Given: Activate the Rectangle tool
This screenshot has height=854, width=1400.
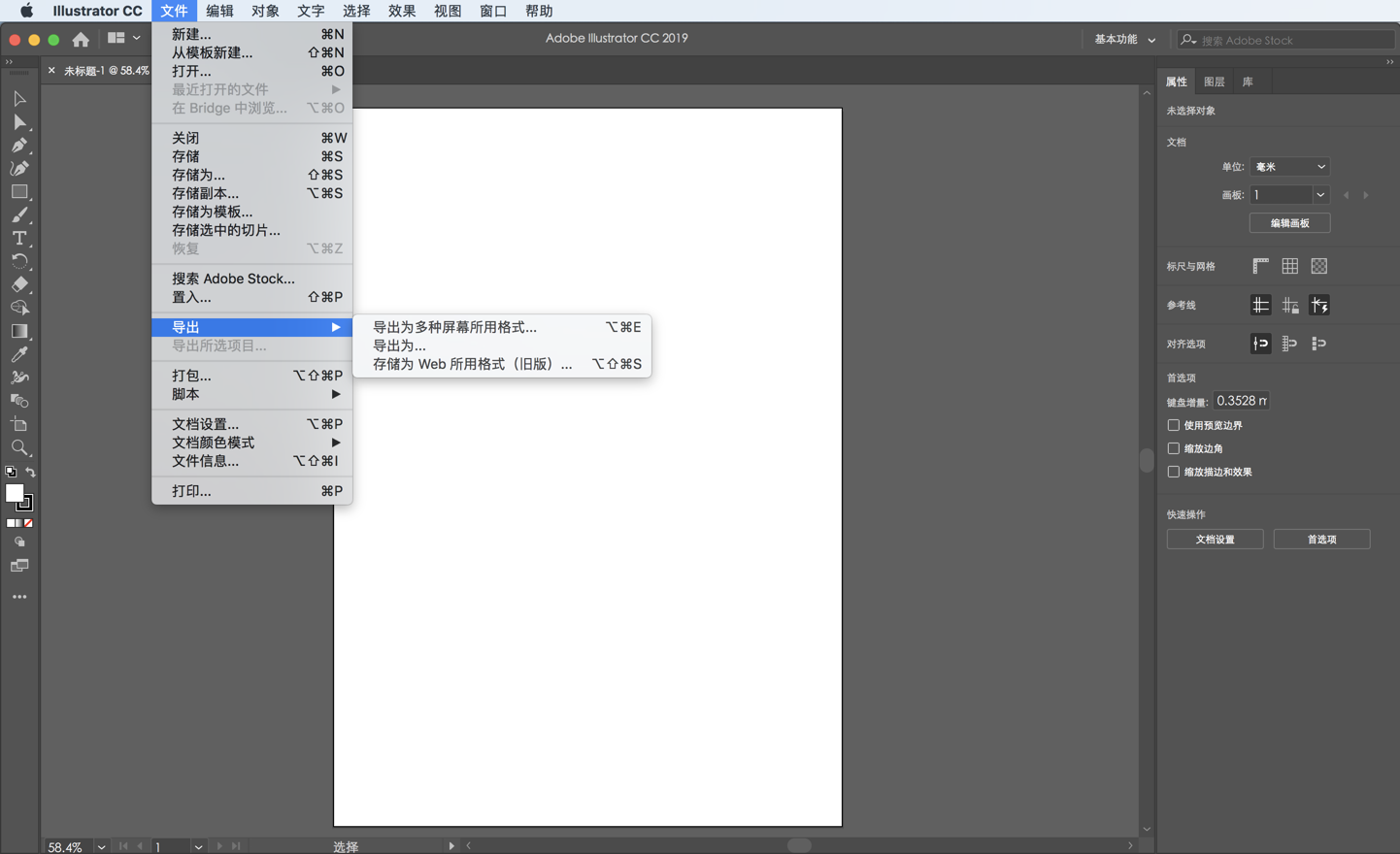Looking at the screenshot, I should click(19, 193).
